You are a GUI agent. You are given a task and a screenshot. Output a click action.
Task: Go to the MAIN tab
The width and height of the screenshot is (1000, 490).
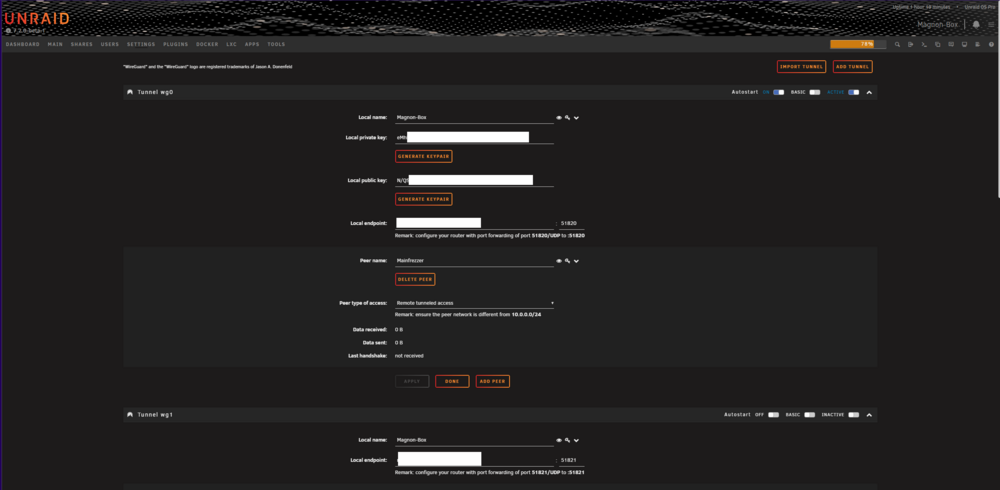click(55, 45)
